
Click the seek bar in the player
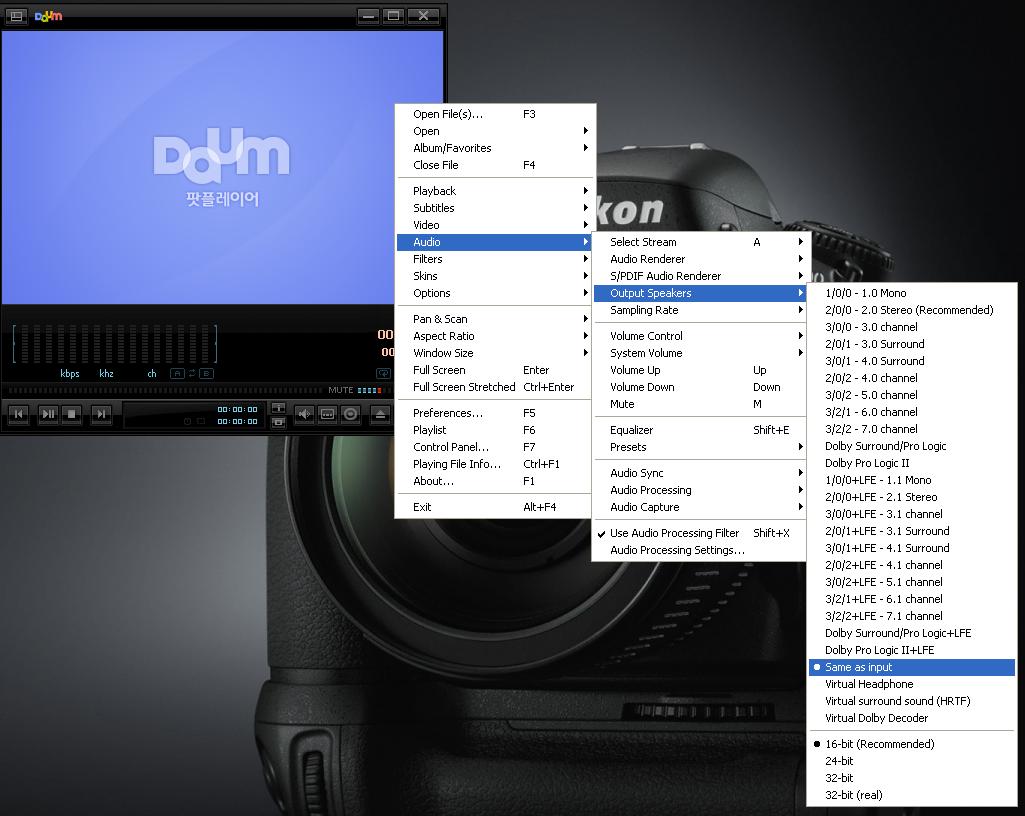tap(167, 390)
